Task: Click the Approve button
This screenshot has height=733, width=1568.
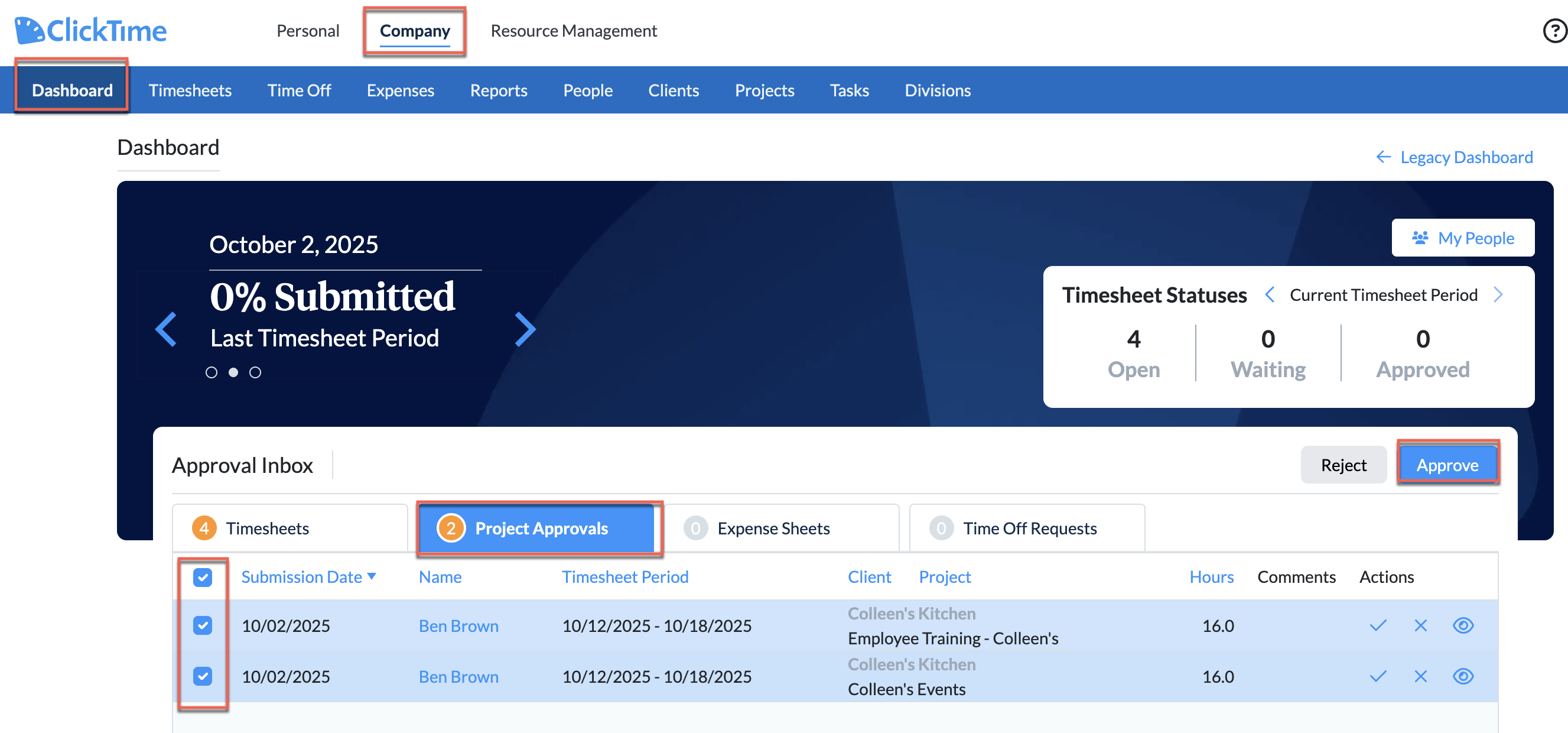Action: click(1447, 465)
